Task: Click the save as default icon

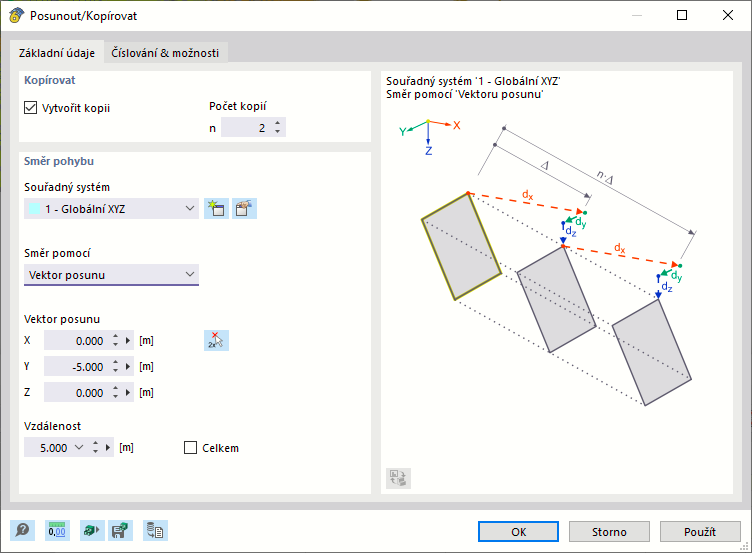Action: [x=120, y=530]
